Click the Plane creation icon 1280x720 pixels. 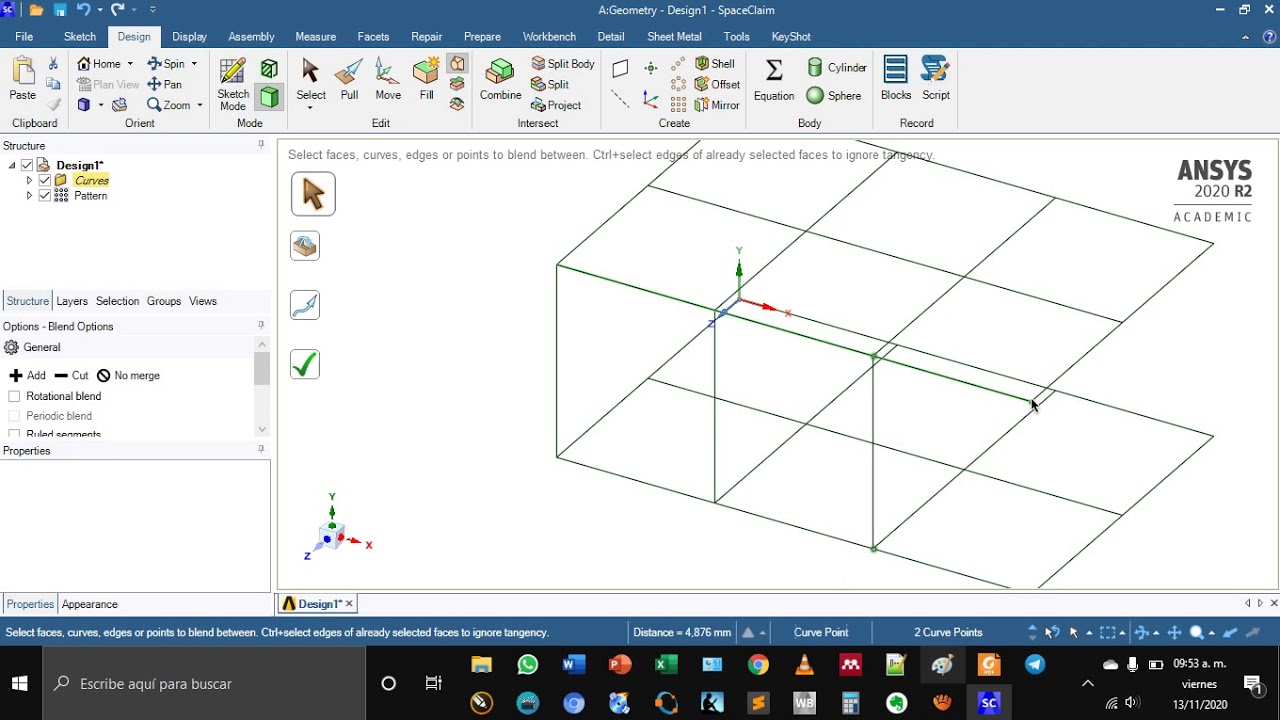tap(620, 69)
